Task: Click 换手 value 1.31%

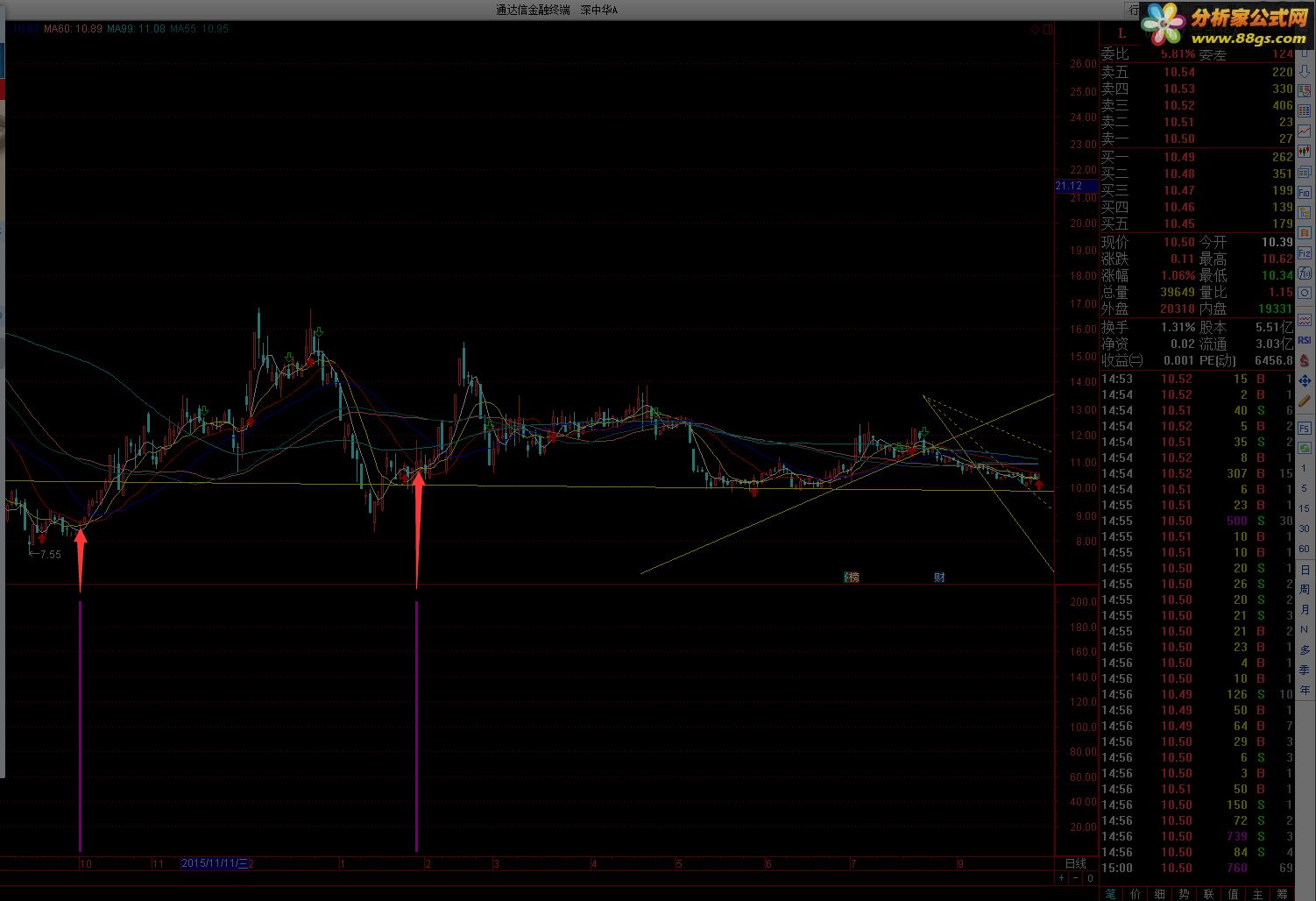Action: point(1178,327)
